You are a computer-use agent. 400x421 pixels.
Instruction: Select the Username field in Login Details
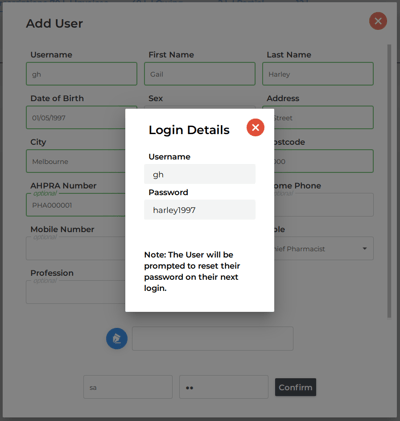pos(200,174)
